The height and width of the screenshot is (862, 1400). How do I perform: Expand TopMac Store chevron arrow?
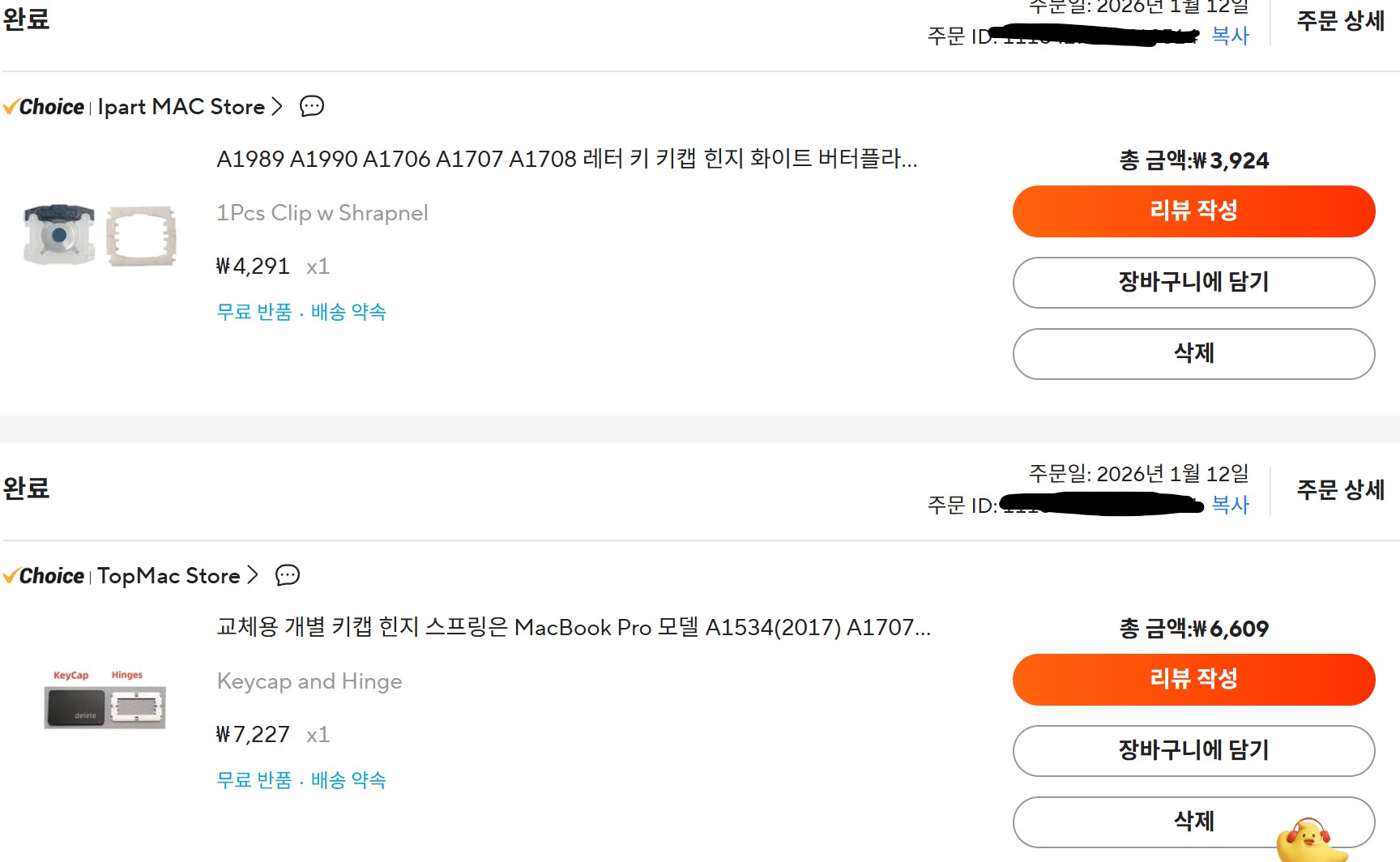(253, 575)
